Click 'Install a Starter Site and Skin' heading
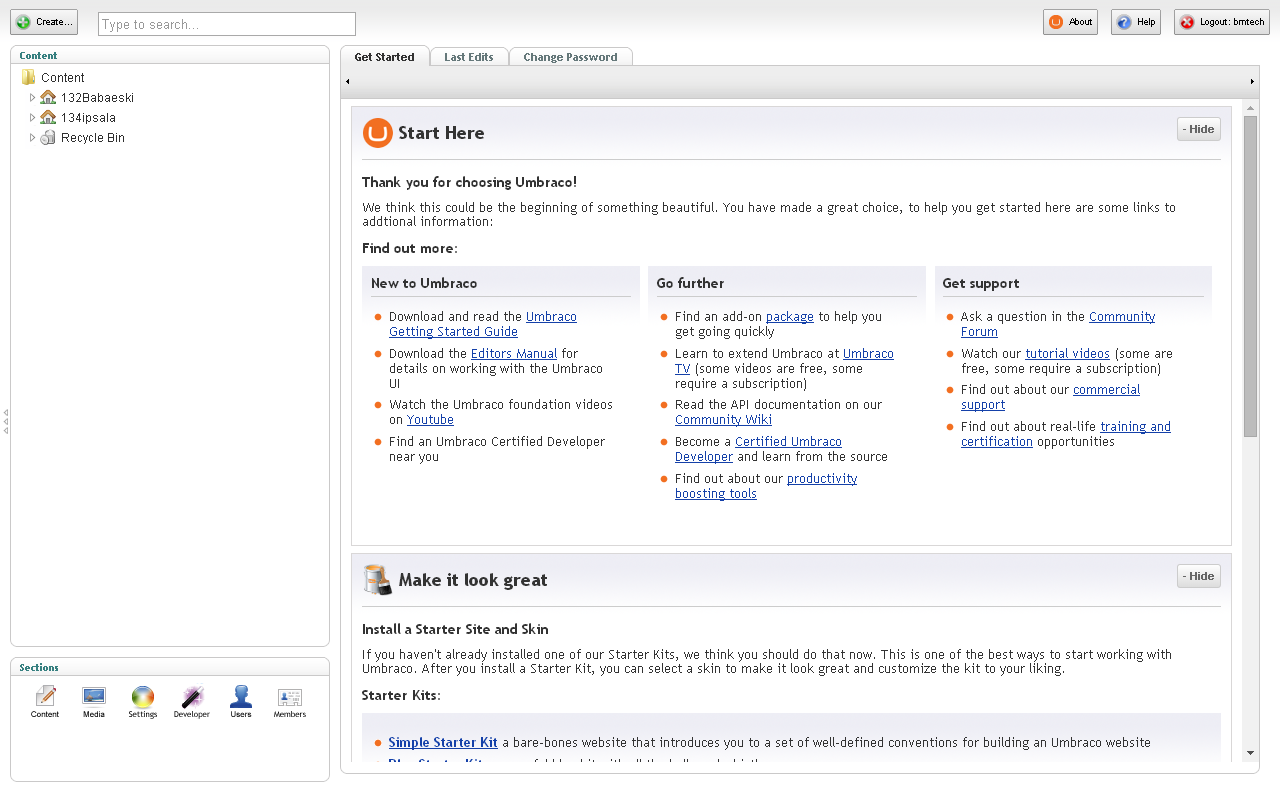Screen dimensions: 1280x800 click(455, 630)
